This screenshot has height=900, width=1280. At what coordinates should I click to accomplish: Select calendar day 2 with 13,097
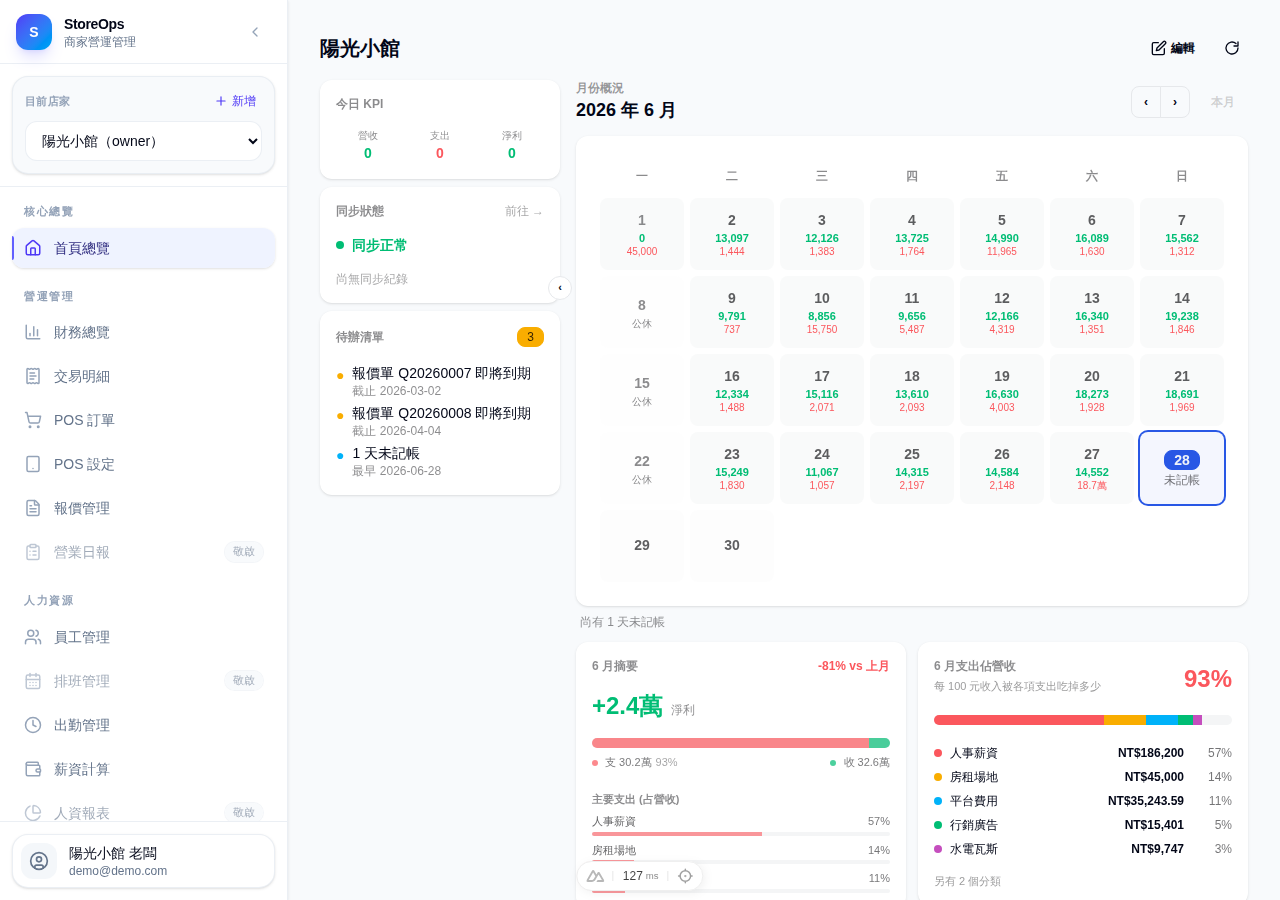click(732, 234)
